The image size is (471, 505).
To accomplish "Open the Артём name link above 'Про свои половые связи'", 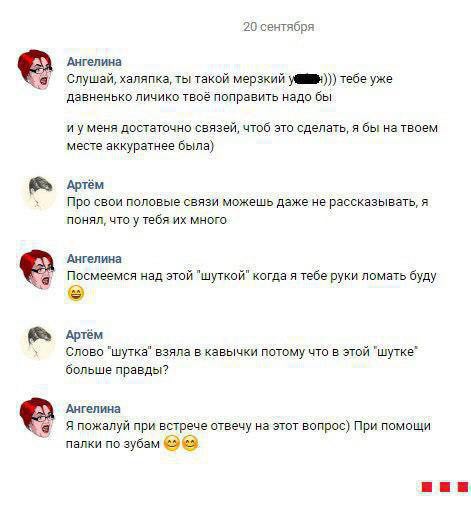I will (85, 185).
